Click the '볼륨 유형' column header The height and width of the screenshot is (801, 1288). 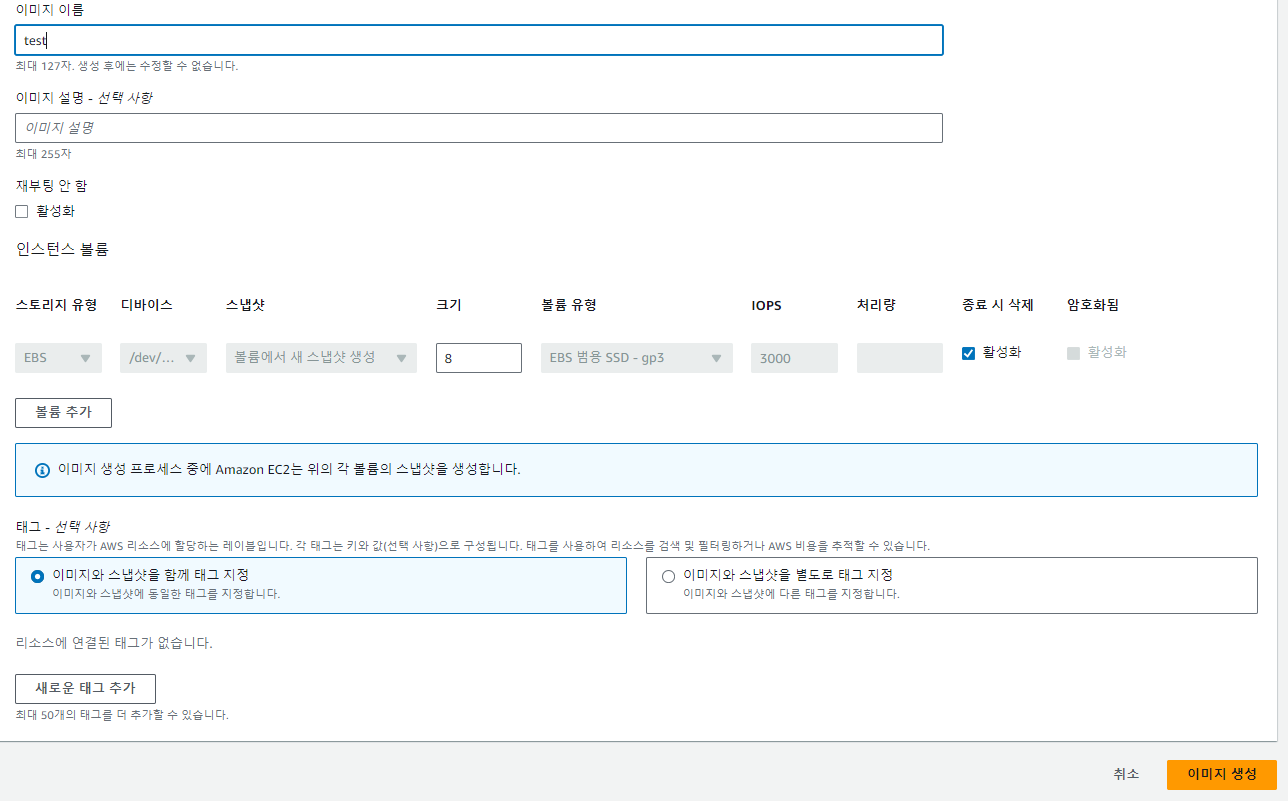(x=569, y=305)
